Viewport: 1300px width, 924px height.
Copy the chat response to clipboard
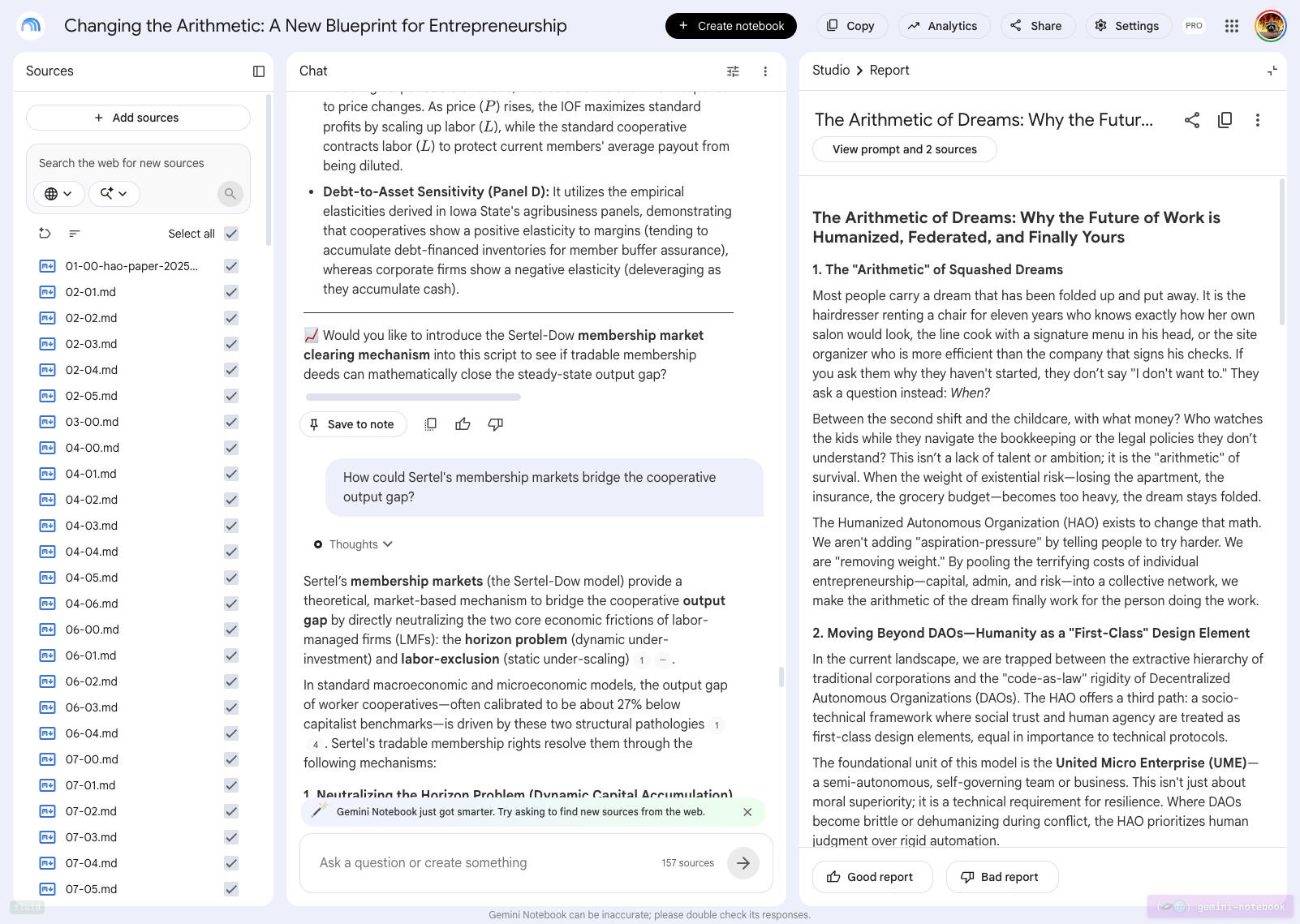431,424
